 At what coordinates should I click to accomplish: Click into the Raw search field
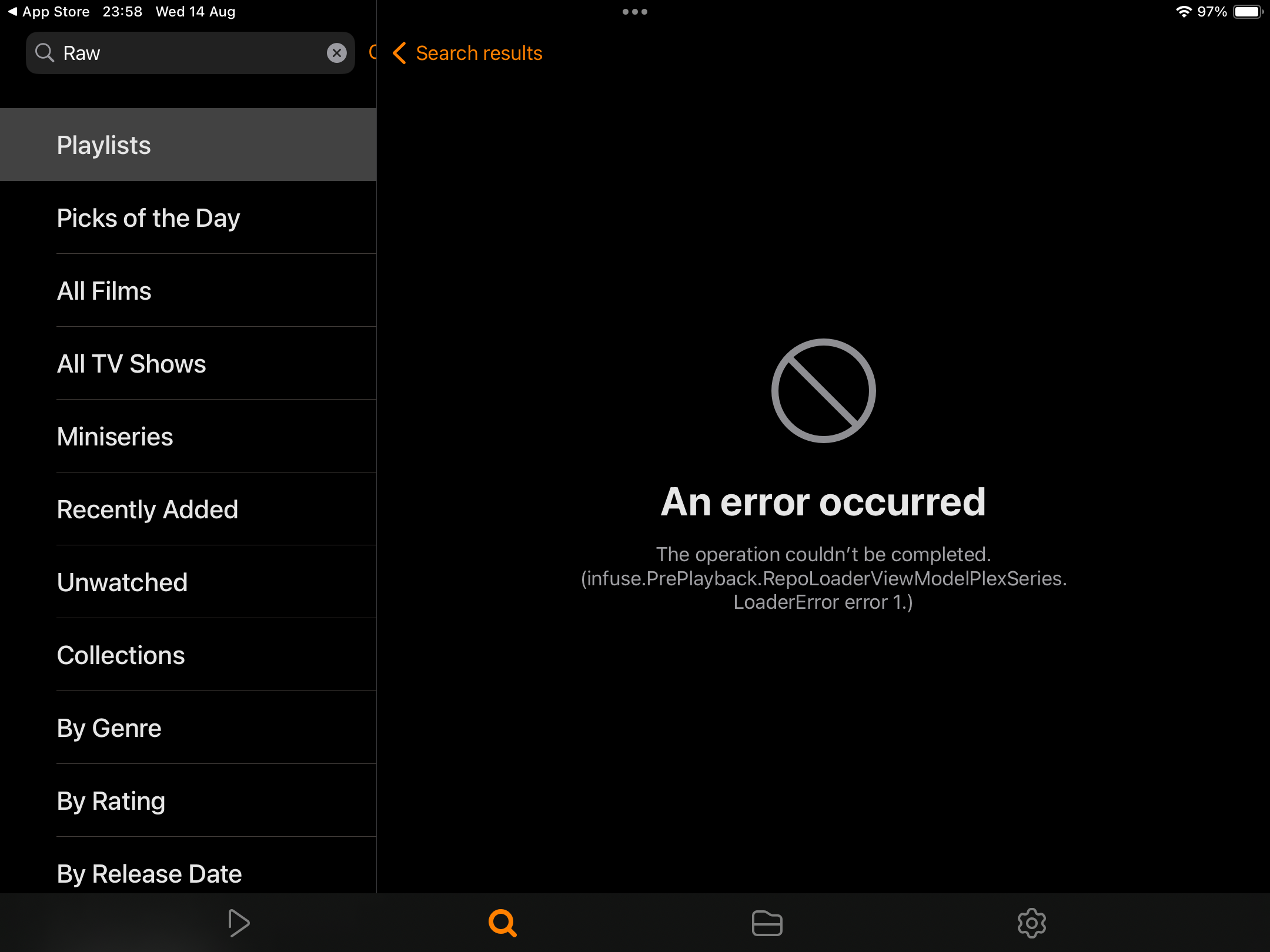(188, 53)
